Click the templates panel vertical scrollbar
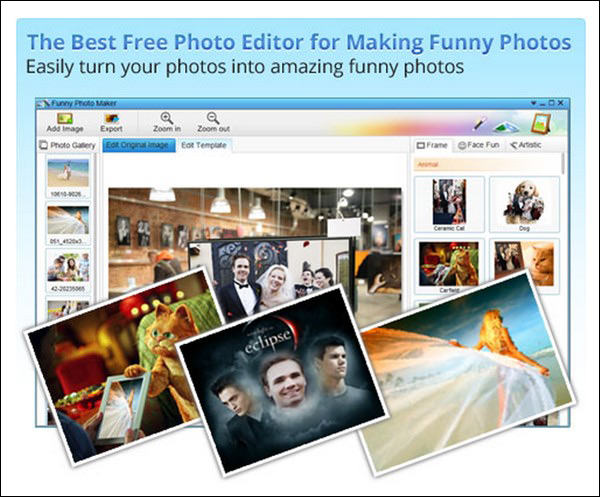 (563, 164)
